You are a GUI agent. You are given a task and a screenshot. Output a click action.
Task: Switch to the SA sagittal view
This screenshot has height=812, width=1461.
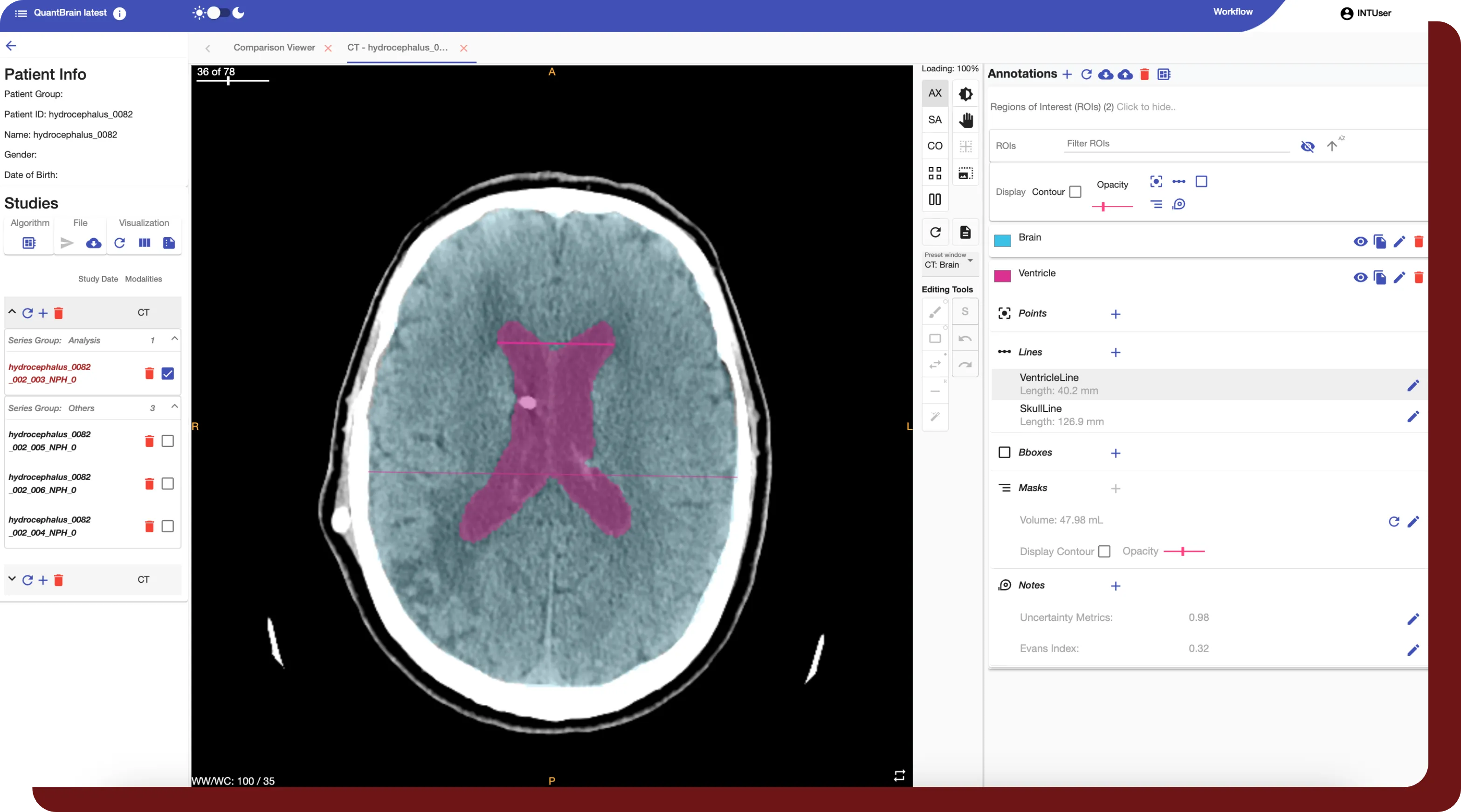pyautogui.click(x=935, y=119)
